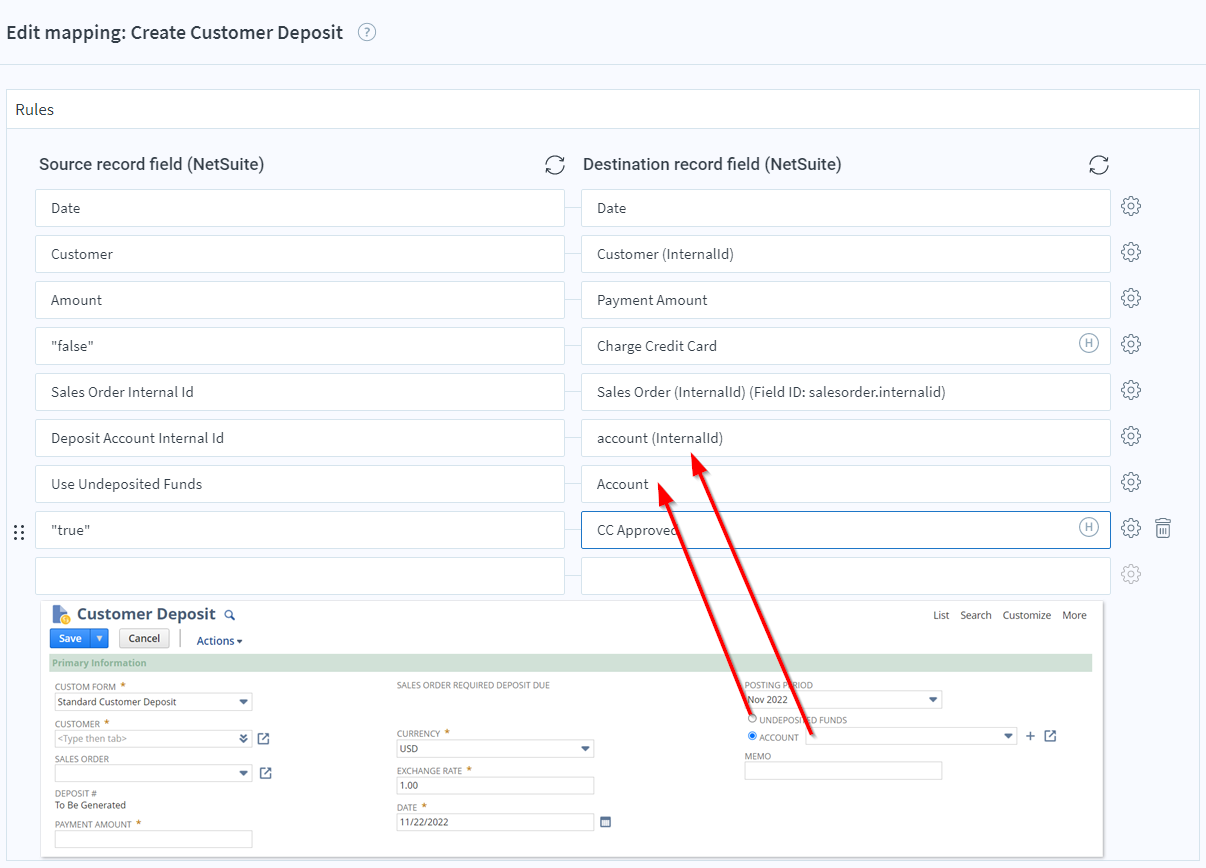1206x868 pixels.
Task: Open Search menu item
Action: pyautogui.click(x=976, y=615)
